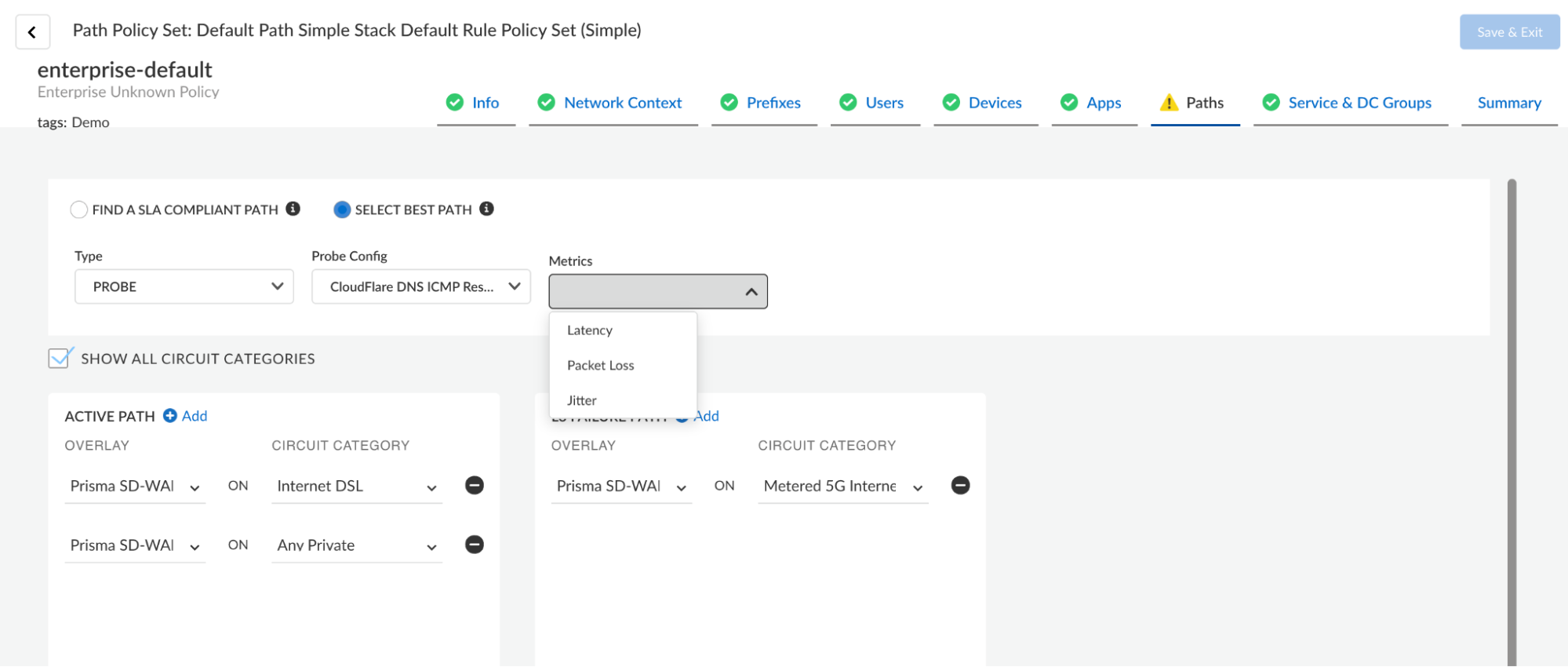Open the Summary tab
The height and width of the screenshot is (667, 1568).
pos(1508,103)
